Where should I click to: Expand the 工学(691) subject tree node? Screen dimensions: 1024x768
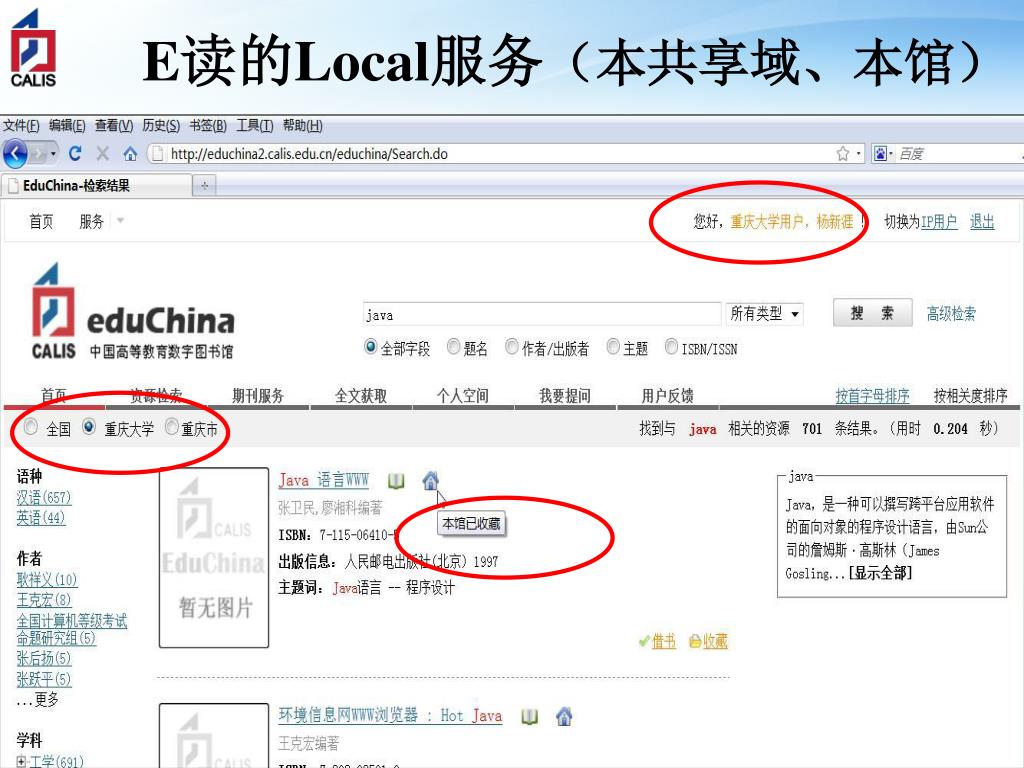(22, 761)
